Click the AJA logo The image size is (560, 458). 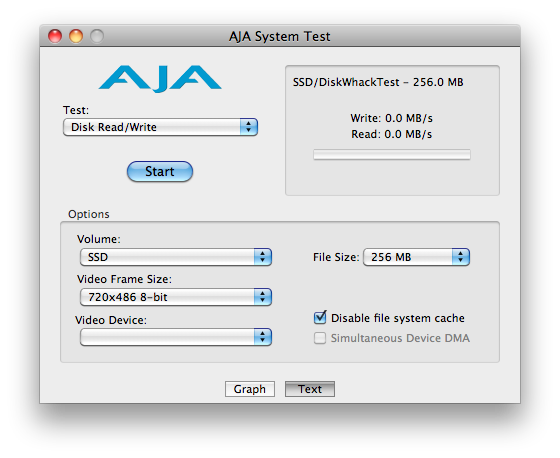point(160,79)
